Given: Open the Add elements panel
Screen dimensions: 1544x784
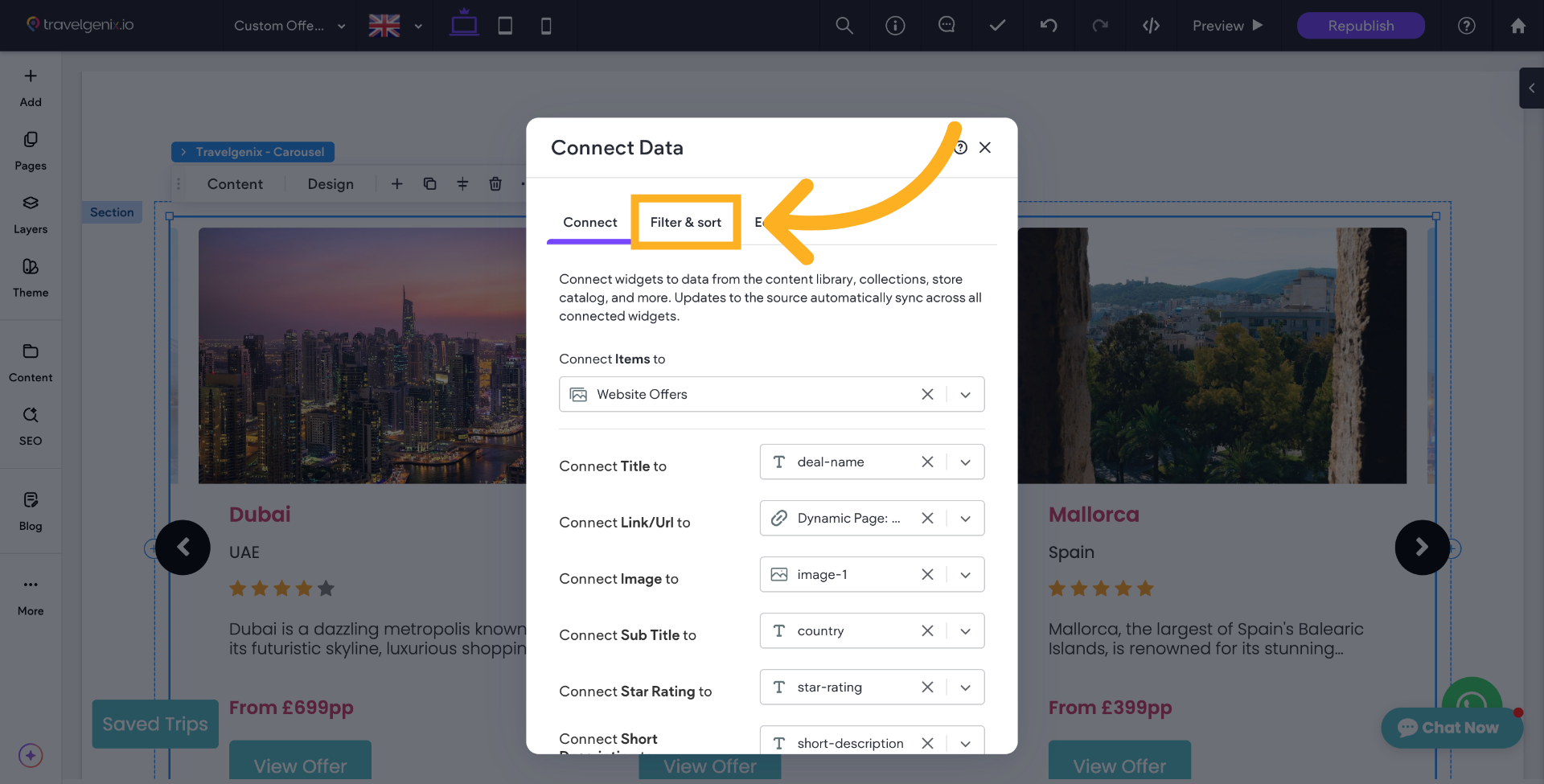Looking at the screenshot, I should coord(31,87).
